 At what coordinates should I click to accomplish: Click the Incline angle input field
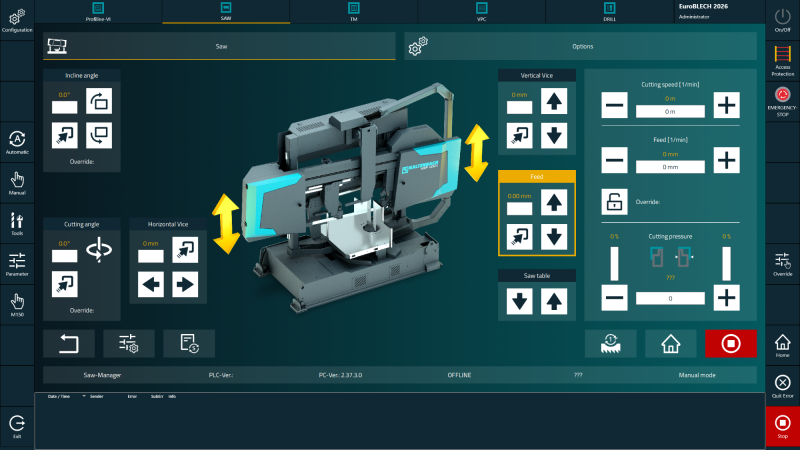pyautogui.click(x=64, y=107)
